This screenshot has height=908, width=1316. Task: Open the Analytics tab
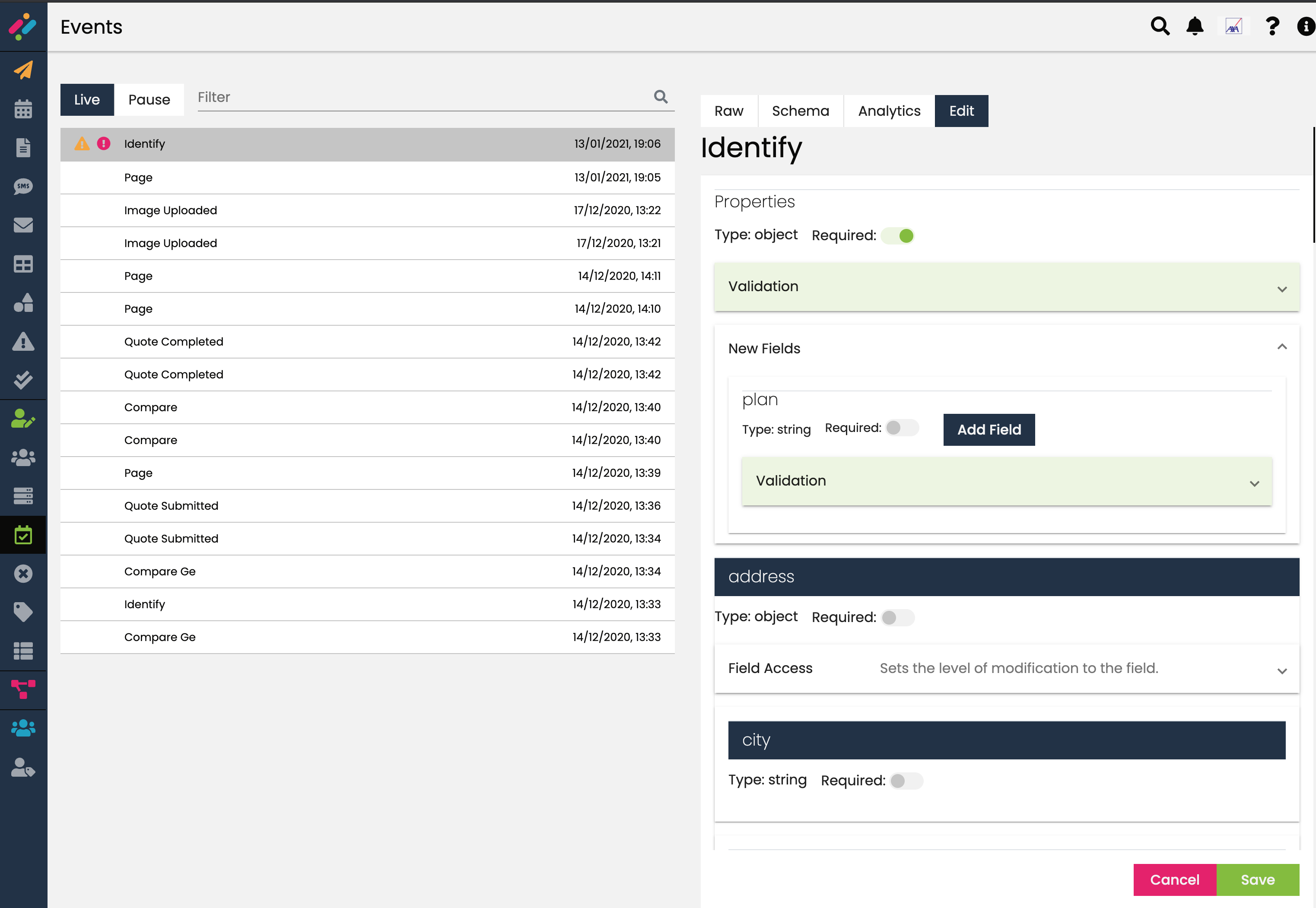pos(889,111)
